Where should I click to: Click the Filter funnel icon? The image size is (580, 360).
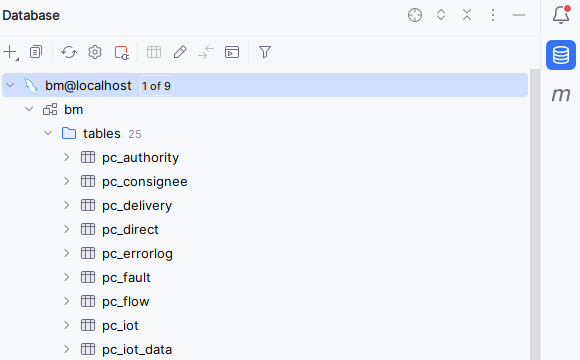click(265, 52)
